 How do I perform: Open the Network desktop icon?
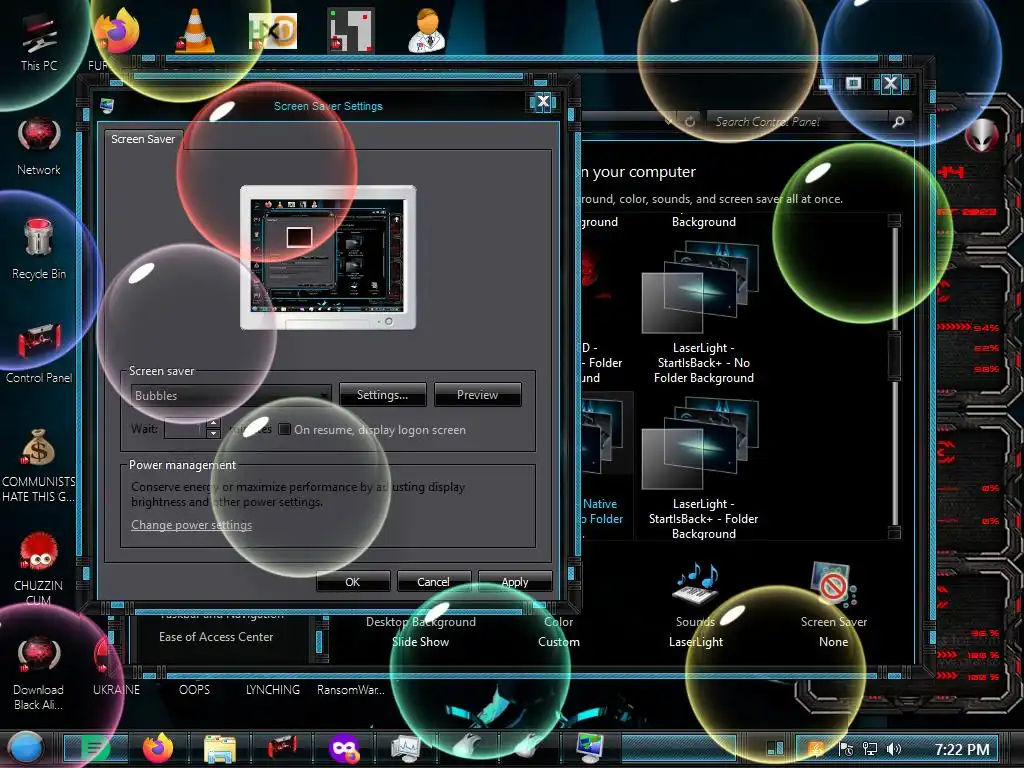coord(39,146)
